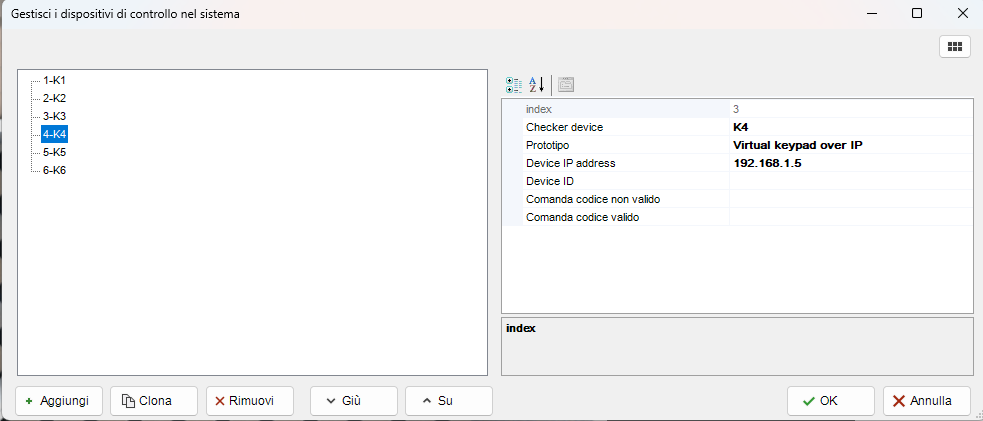
Task: Select 1-K1 in the device tree
Action: click(x=54, y=80)
